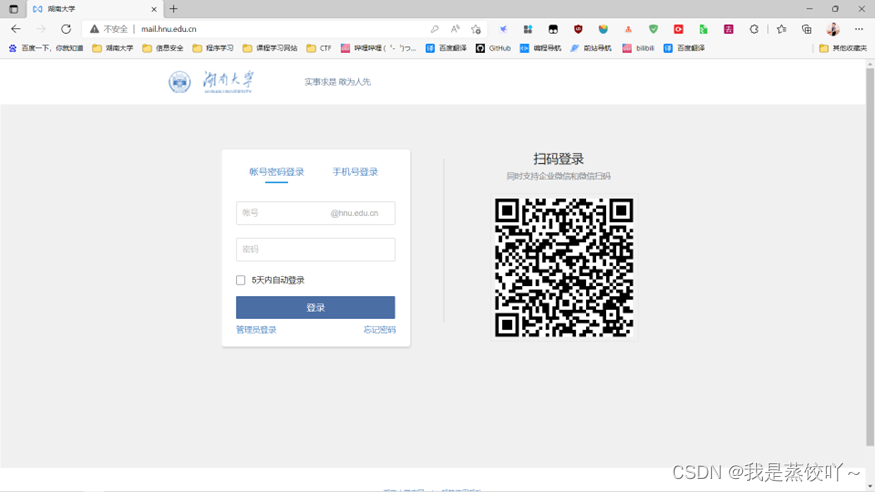Activate the read aloud icon

pyautogui.click(x=455, y=29)
